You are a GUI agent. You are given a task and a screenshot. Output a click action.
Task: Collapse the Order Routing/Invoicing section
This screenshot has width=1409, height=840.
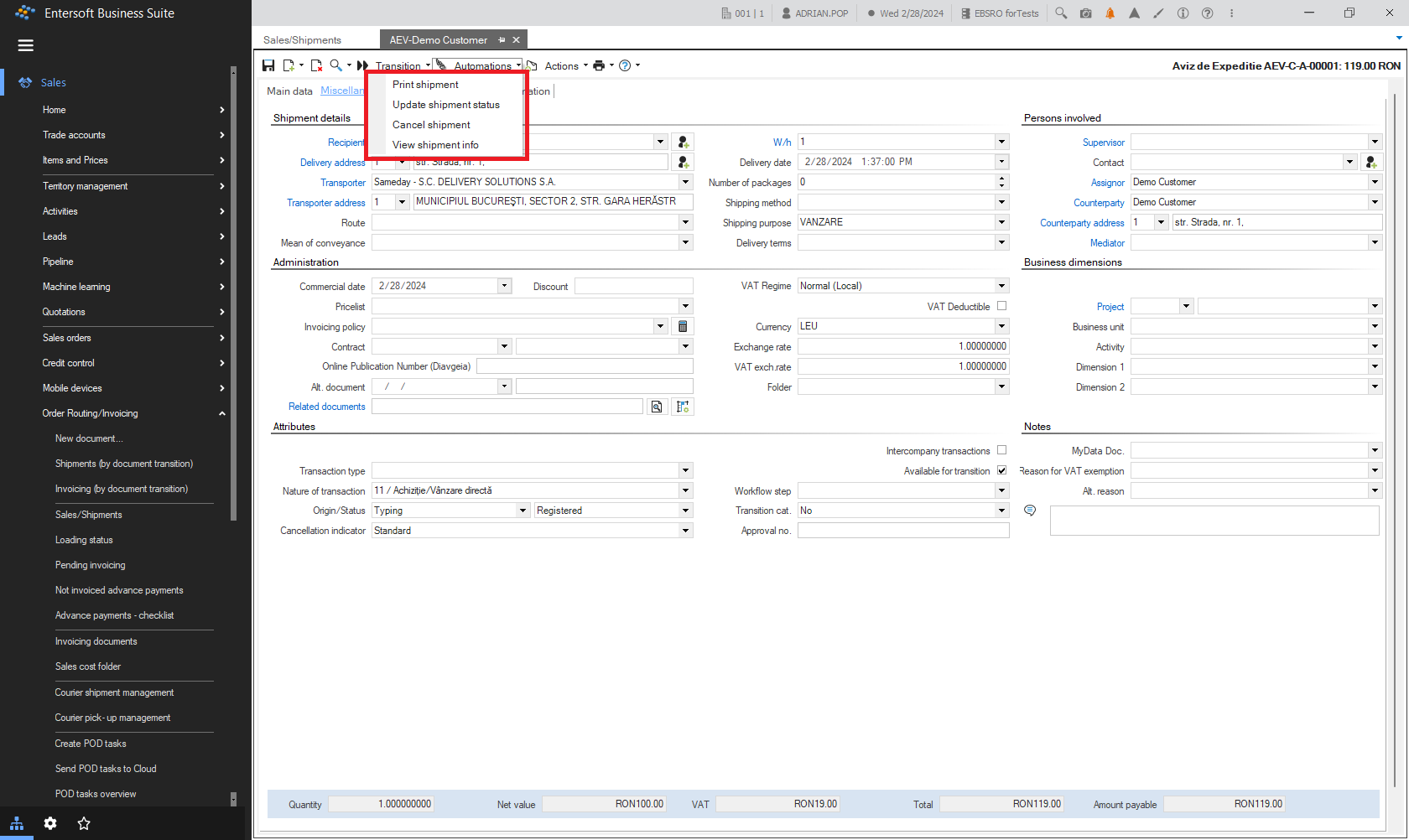pyautogui.click(x=221, y=413)
